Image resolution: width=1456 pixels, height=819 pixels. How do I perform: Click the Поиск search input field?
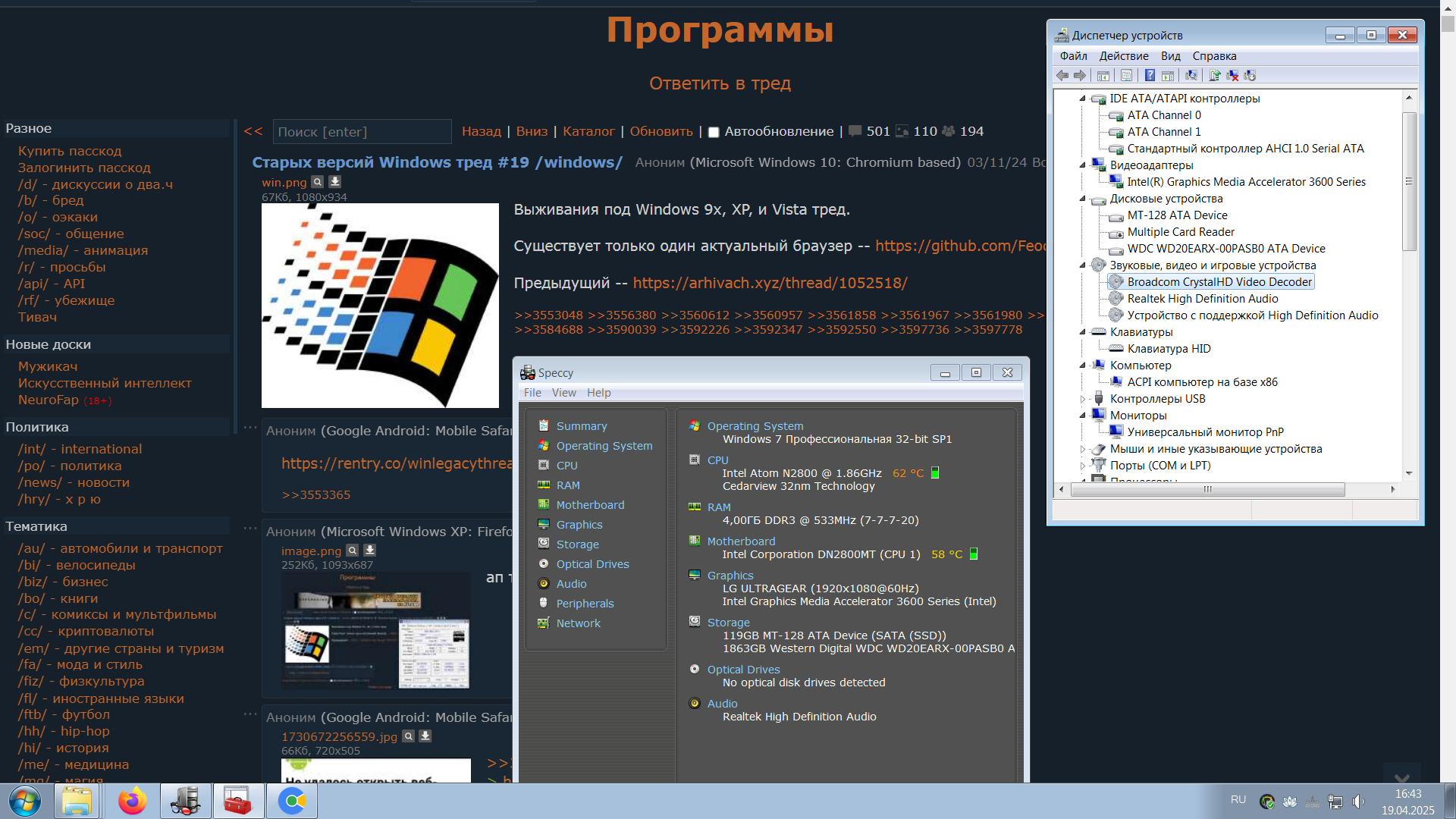click(362, 132)
